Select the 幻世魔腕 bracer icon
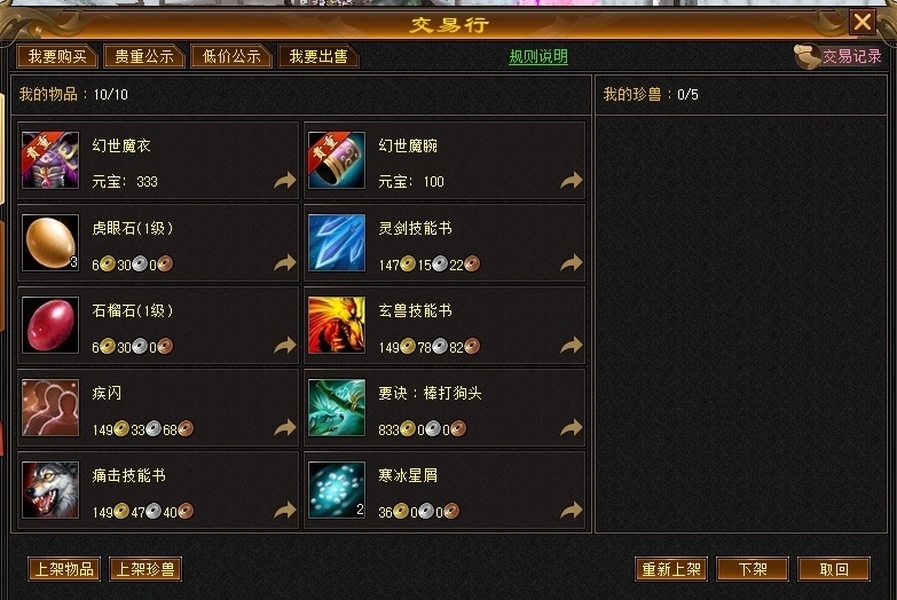897x600 pixels. pos(336,160)
